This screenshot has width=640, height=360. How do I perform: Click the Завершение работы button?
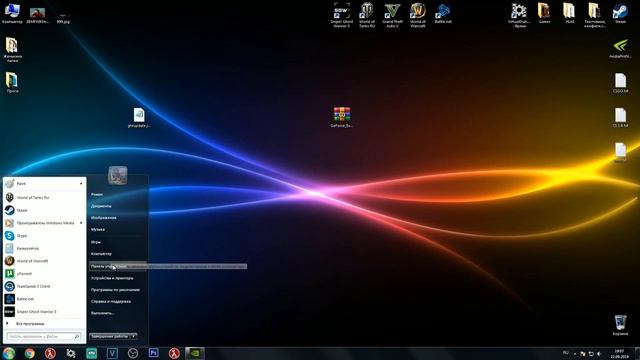point(109,336)
